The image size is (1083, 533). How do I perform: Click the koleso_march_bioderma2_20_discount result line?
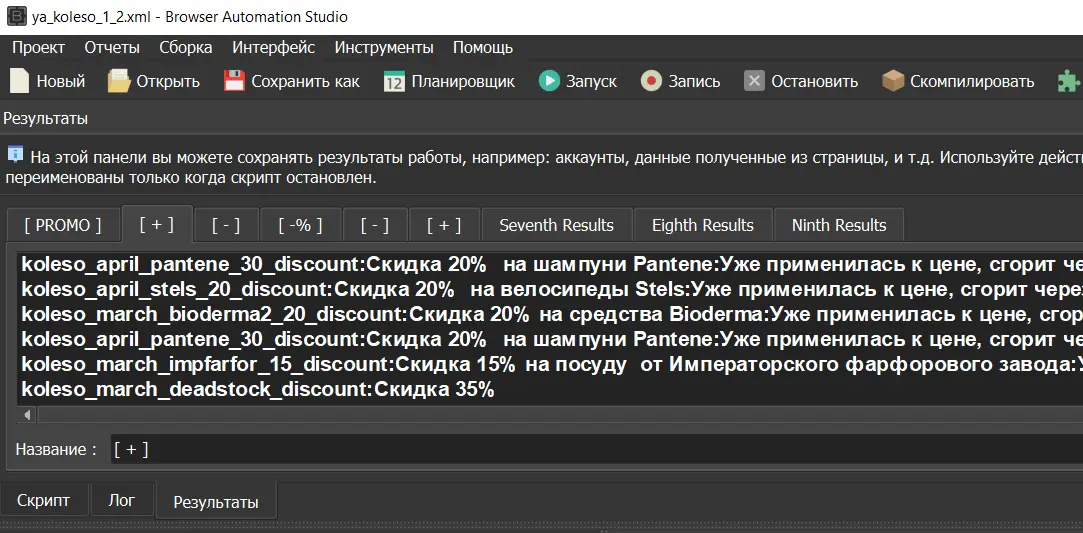[x=550, y=314]
